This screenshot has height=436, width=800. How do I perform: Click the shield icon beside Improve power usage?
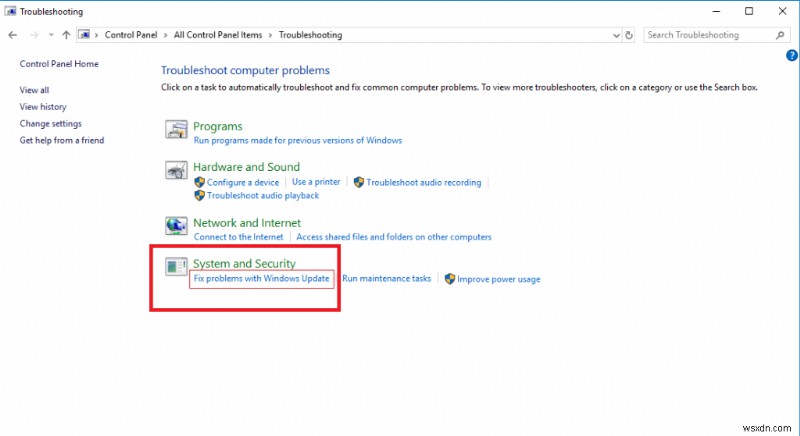[x=449, y=279]
